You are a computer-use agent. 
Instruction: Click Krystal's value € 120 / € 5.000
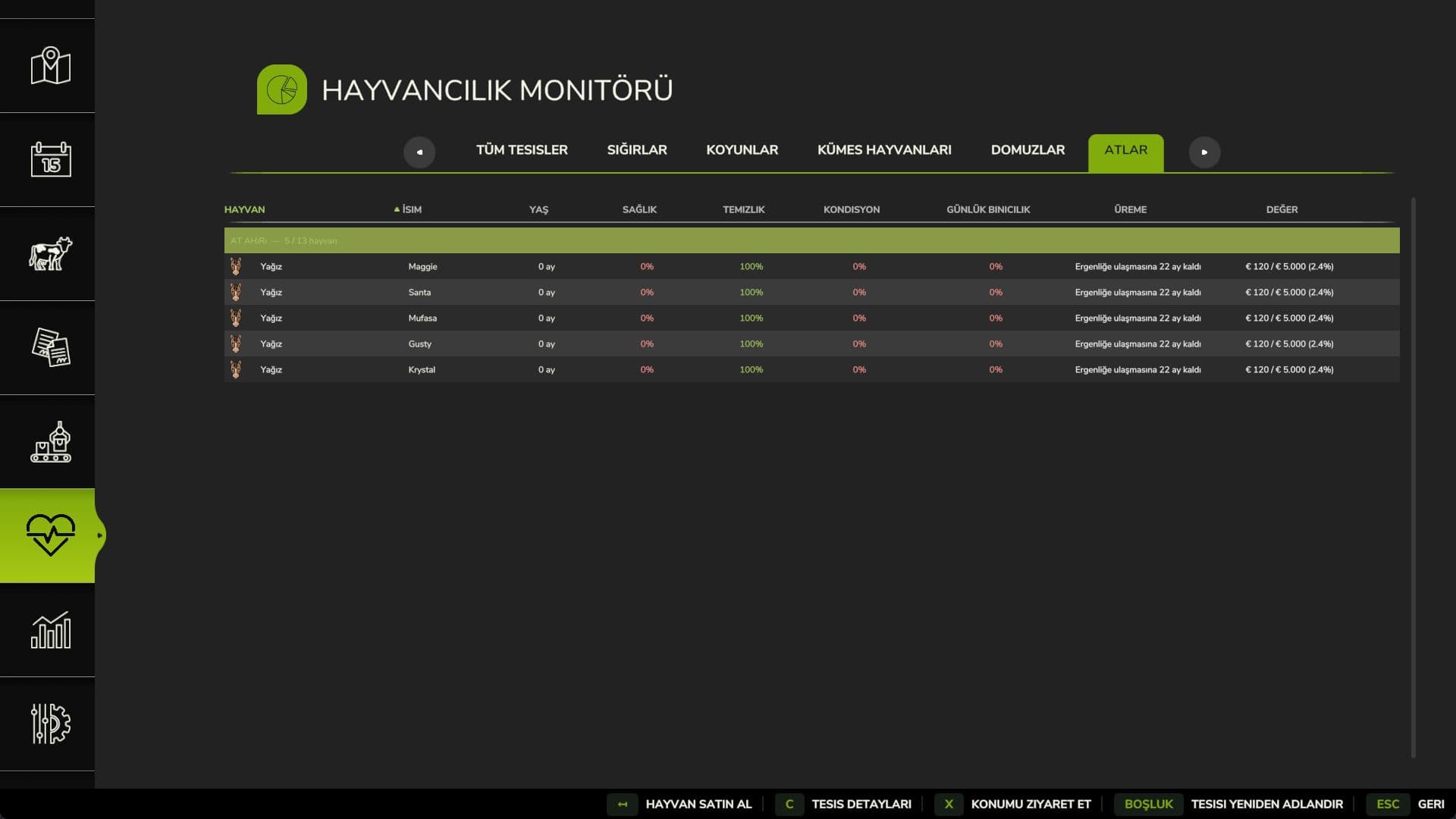click(1289, 369)
